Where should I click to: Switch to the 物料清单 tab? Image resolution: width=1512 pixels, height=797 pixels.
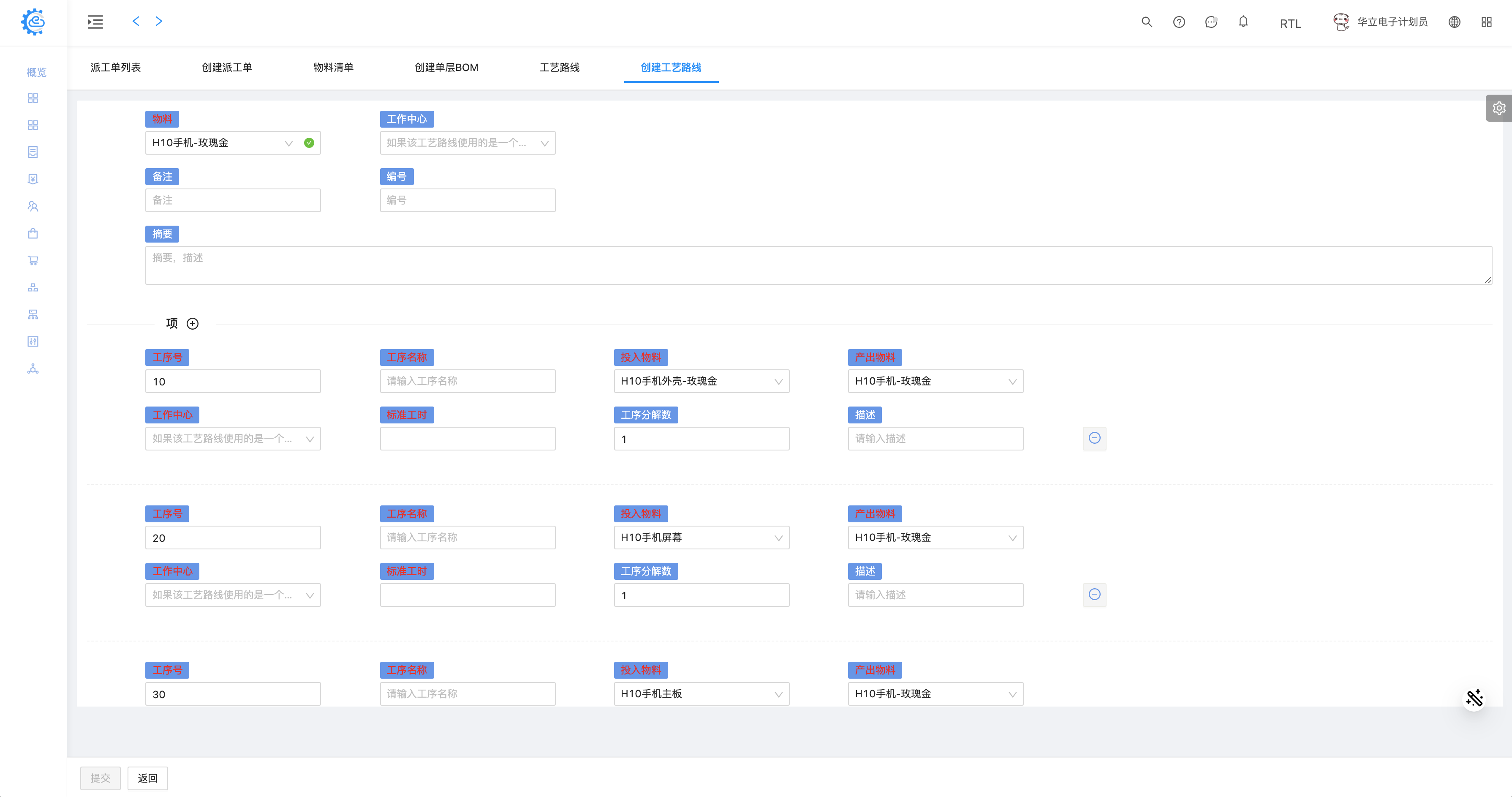pos(333,68)
